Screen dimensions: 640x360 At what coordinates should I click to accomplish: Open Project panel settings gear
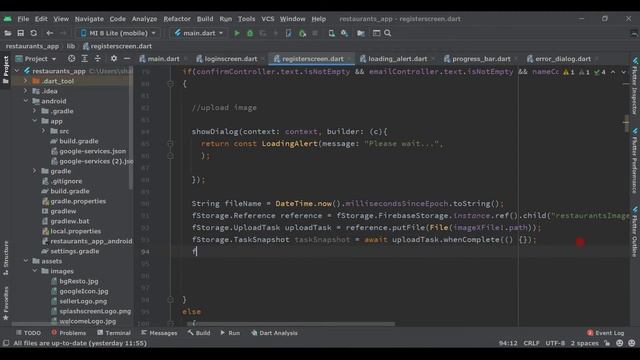(114, 59)
